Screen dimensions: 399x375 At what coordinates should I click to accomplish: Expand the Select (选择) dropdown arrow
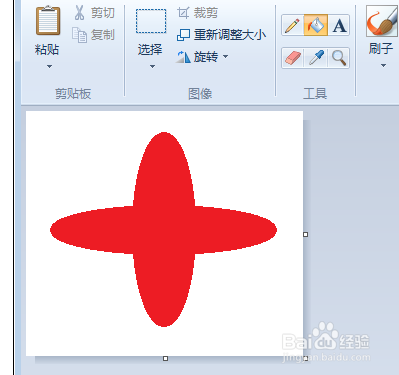tap(152, 66)
